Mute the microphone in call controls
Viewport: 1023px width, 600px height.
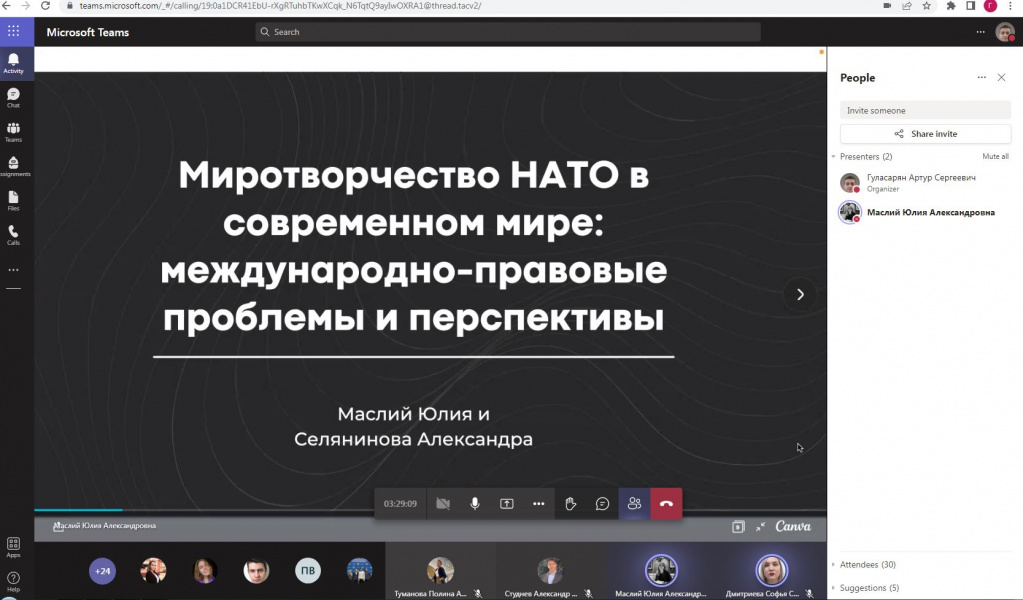(x=474, y=503)
